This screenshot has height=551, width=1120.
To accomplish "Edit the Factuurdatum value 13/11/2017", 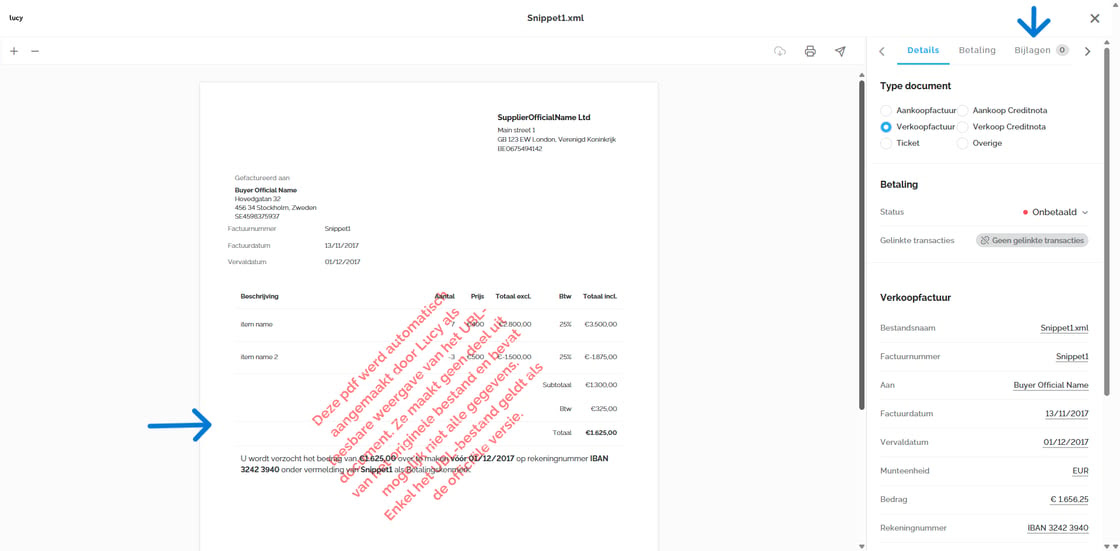I will [1066, 414].
